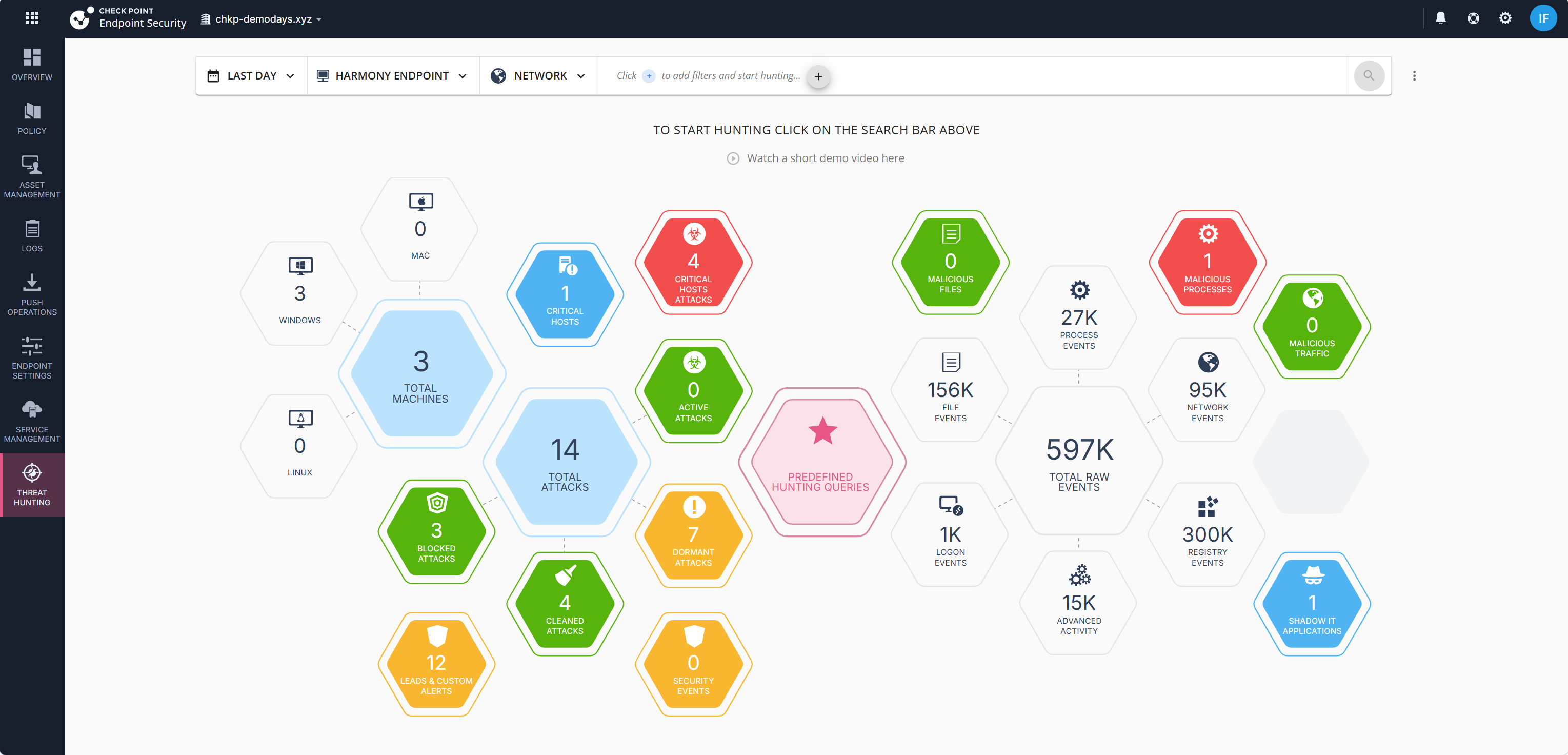Expand the Last Day time range dropdown
Screen dimensions: 1568x755
coord(251,75)
